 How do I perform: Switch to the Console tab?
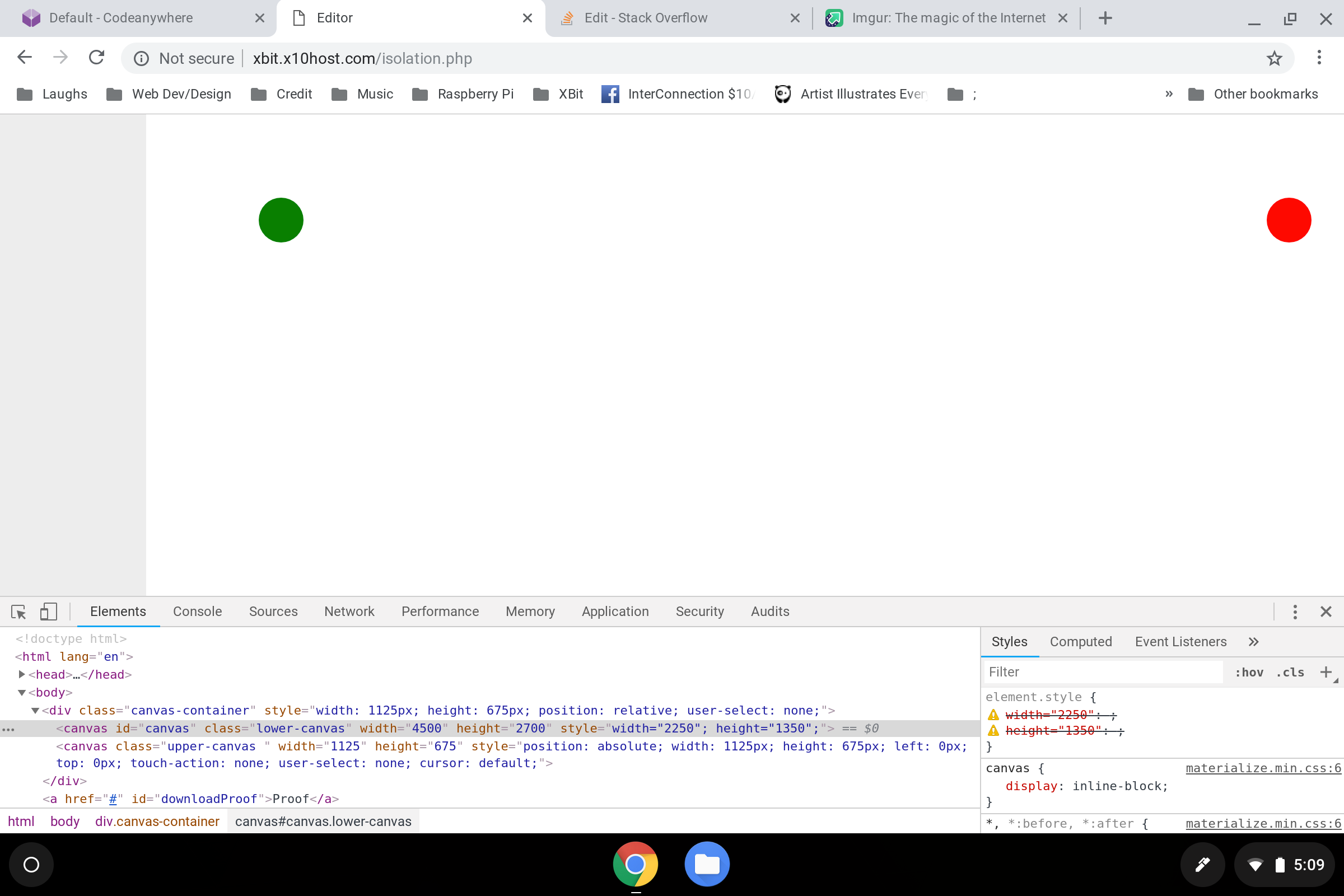click(x=197, y=612)
